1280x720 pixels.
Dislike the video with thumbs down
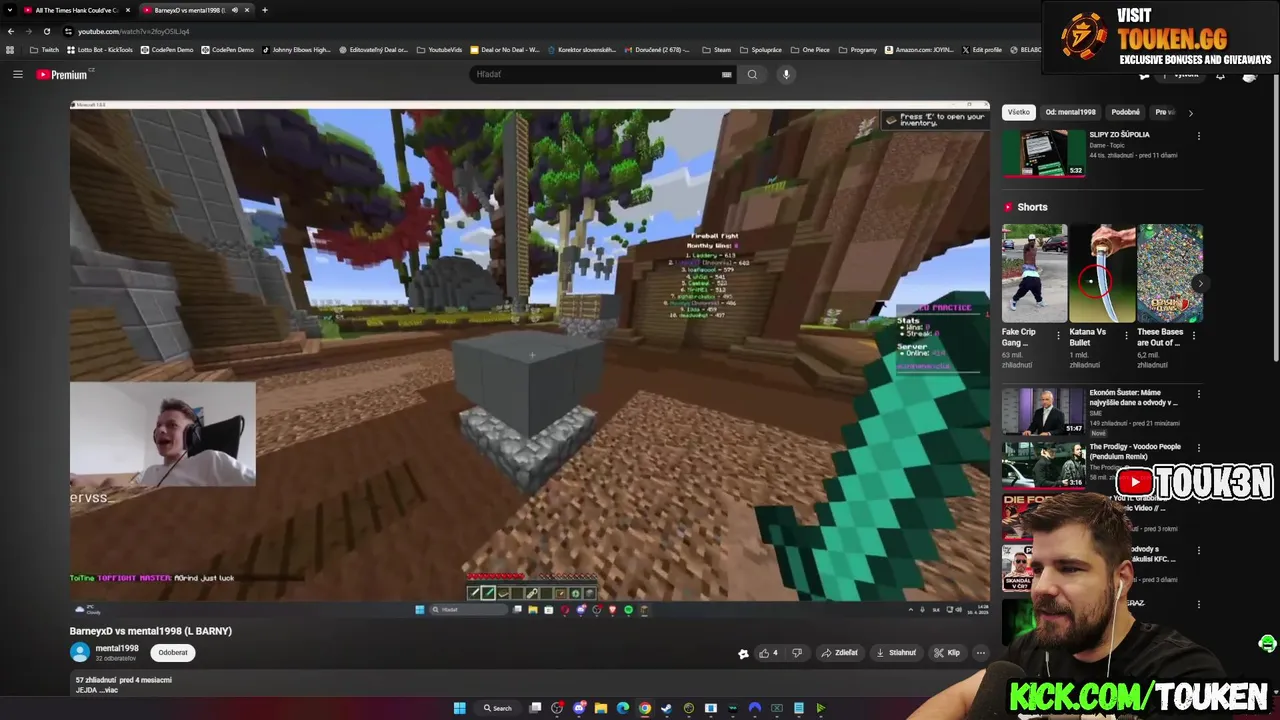tap(797, 653)
